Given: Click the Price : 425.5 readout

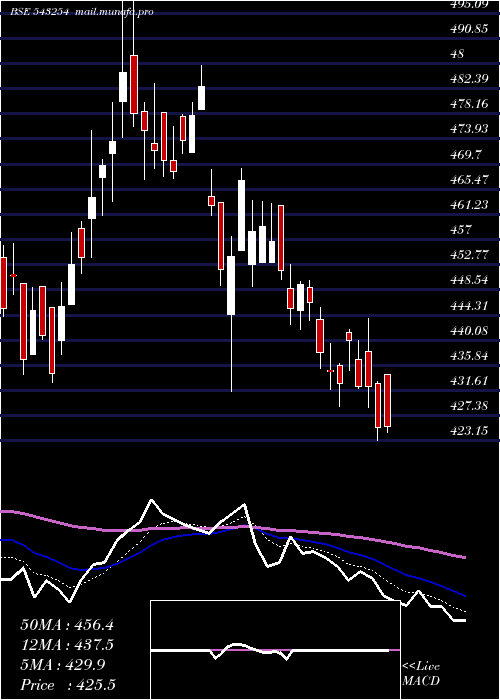Looking at the screenshot, I should [68, 685].
